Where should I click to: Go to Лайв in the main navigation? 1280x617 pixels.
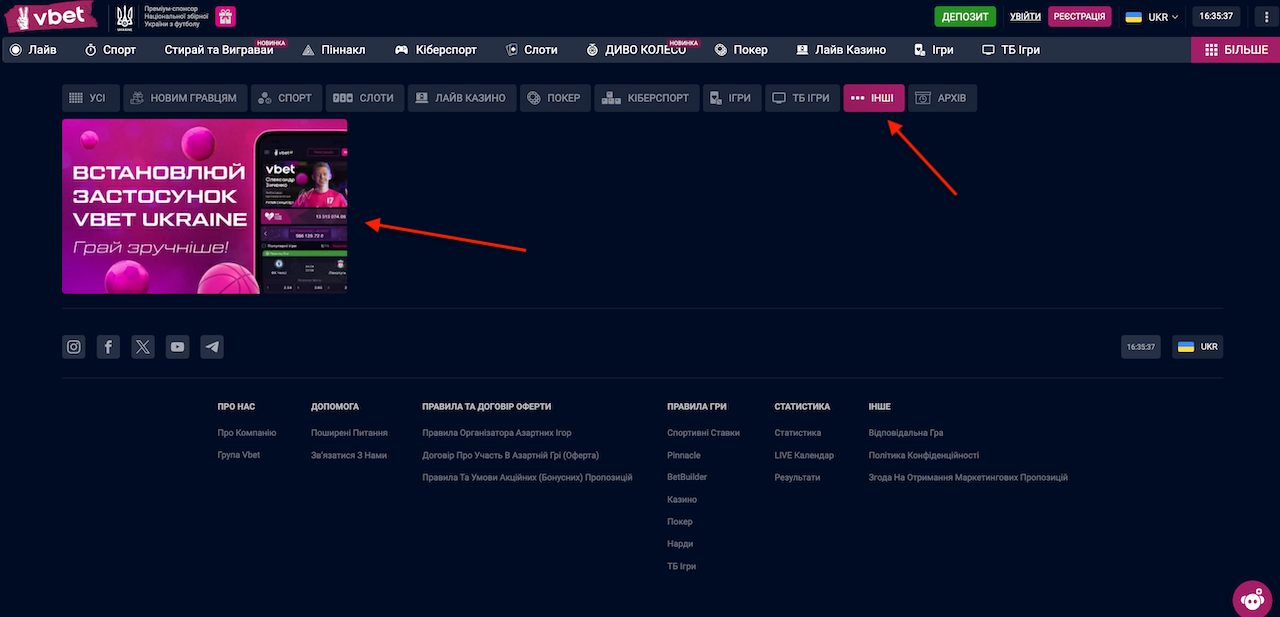click(x=33, y=49)
